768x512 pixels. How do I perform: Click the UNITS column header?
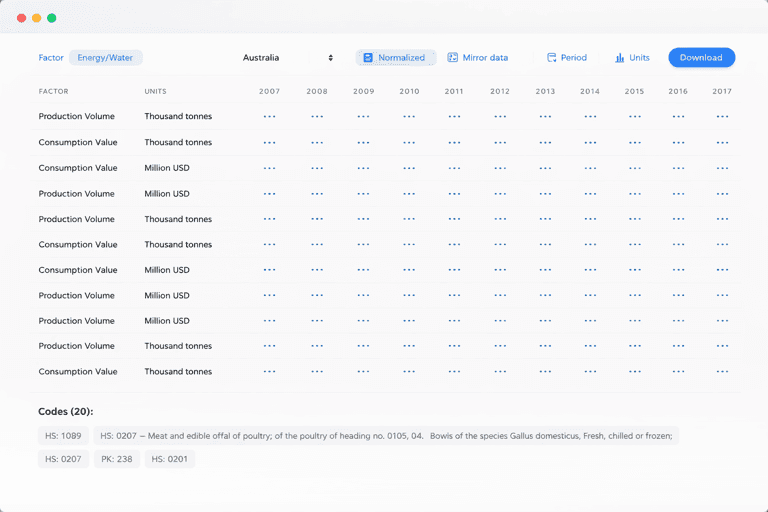coord(155,91)
